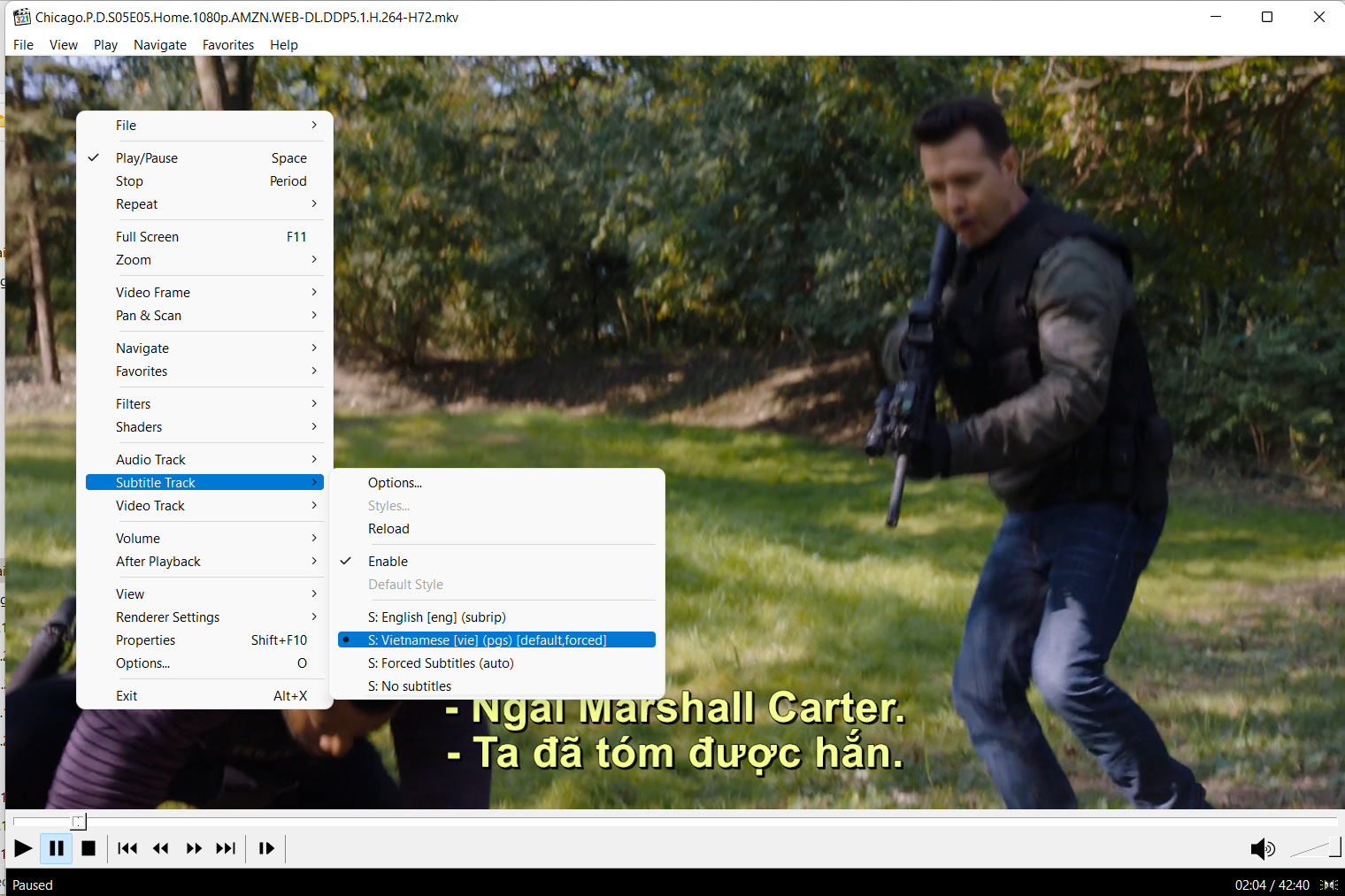
Task: Click the rewind (decrease speed) icon
Action: pos(161,848)
